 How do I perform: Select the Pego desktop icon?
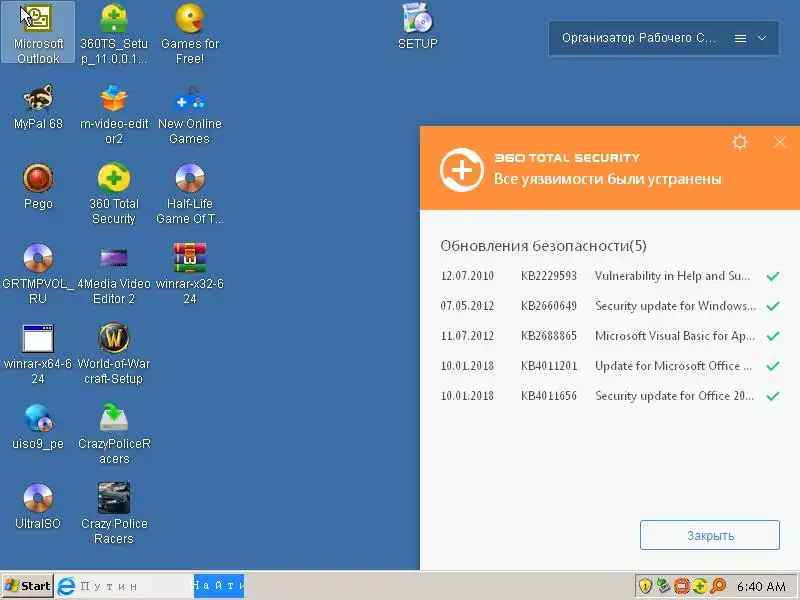click(x=38, y=187)
